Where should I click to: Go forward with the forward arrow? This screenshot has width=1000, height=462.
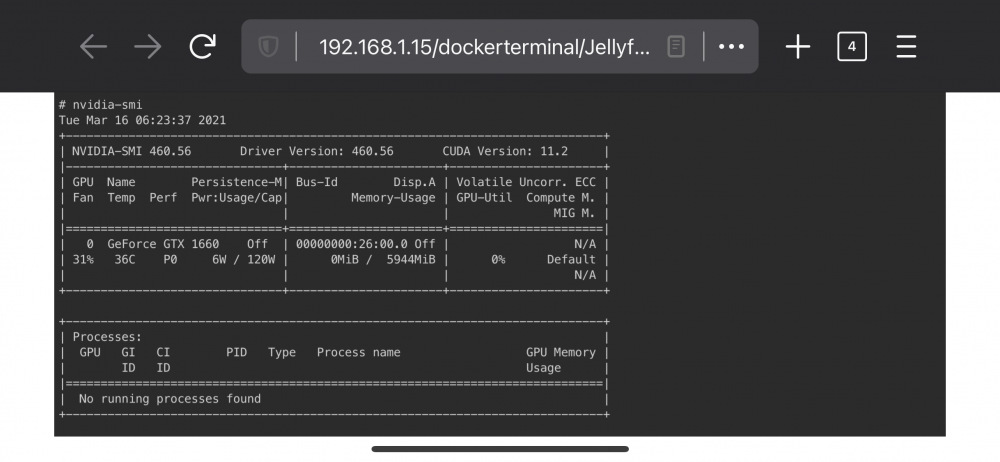[148, 47]
